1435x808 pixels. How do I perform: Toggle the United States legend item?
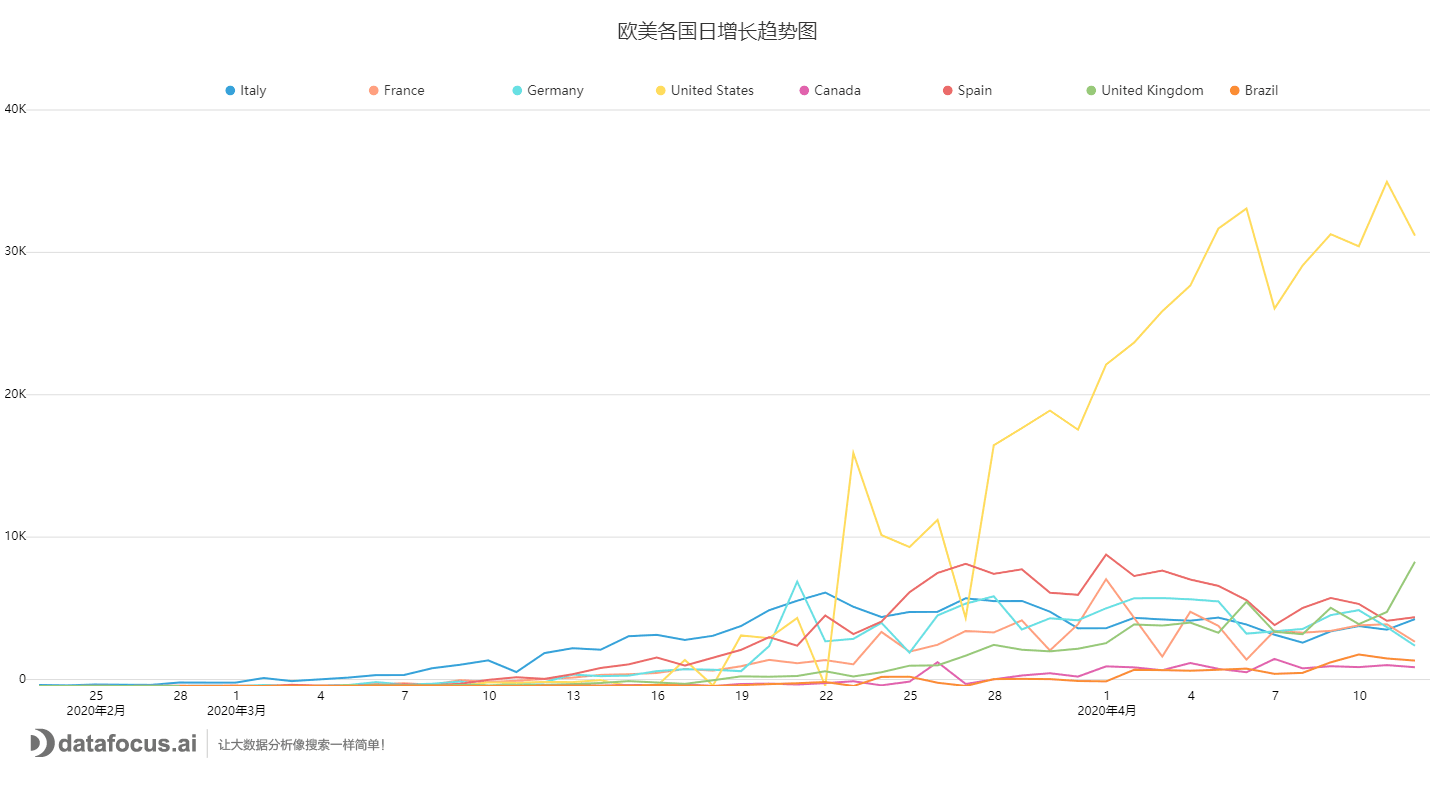tap(705, 90)
